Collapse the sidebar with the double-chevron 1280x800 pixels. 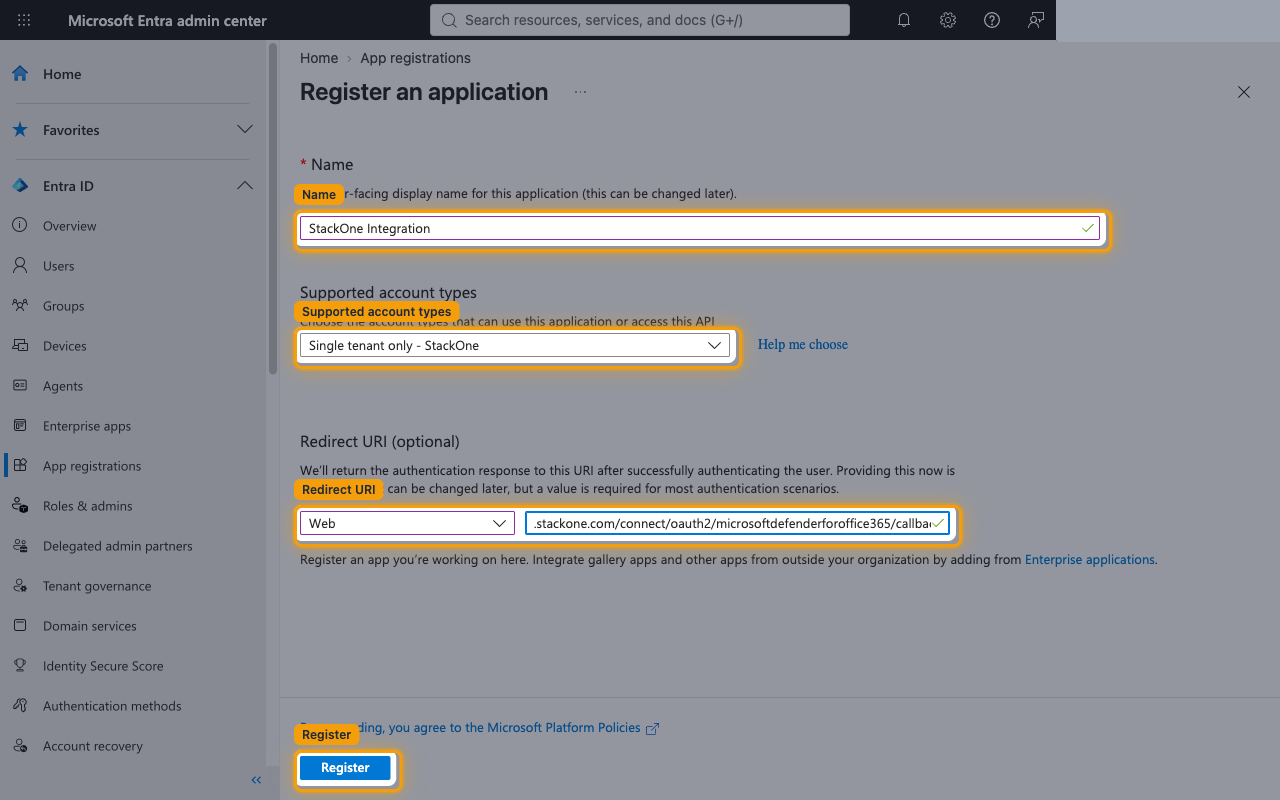point(256,780)
